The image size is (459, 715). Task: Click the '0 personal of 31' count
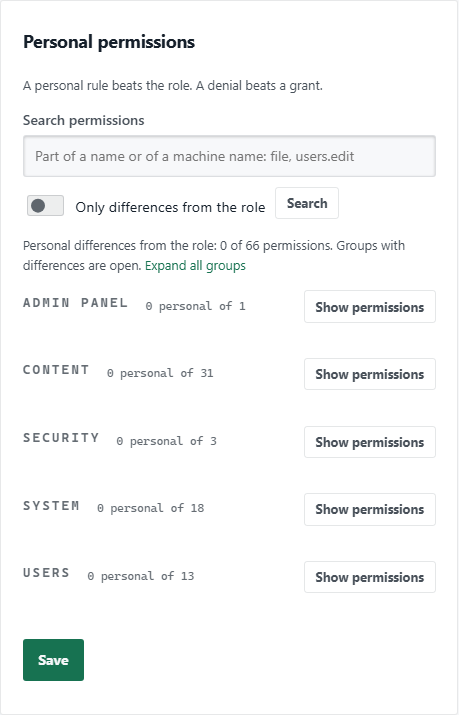[x=160, y=373]
